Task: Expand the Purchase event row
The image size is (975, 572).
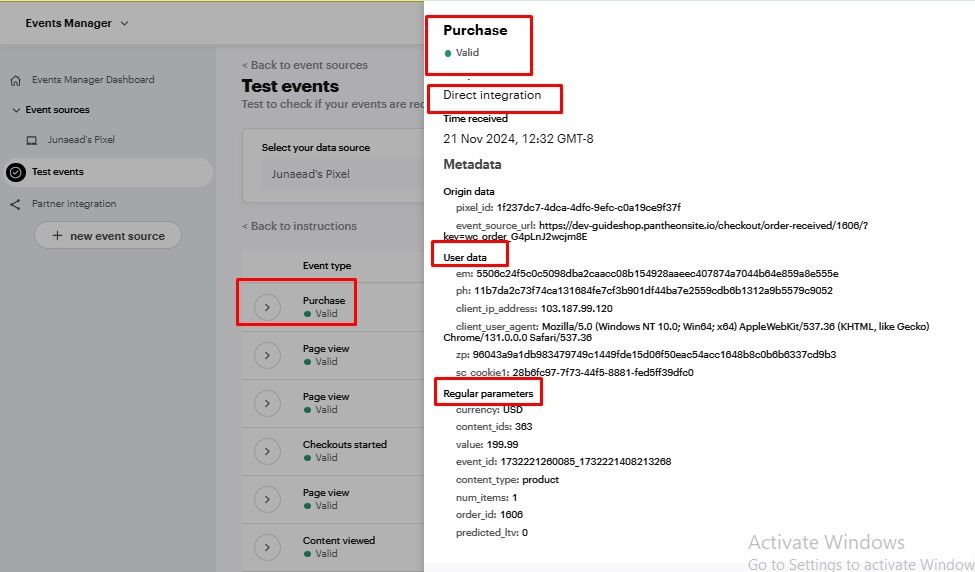Action: click(x=267, y=307)
